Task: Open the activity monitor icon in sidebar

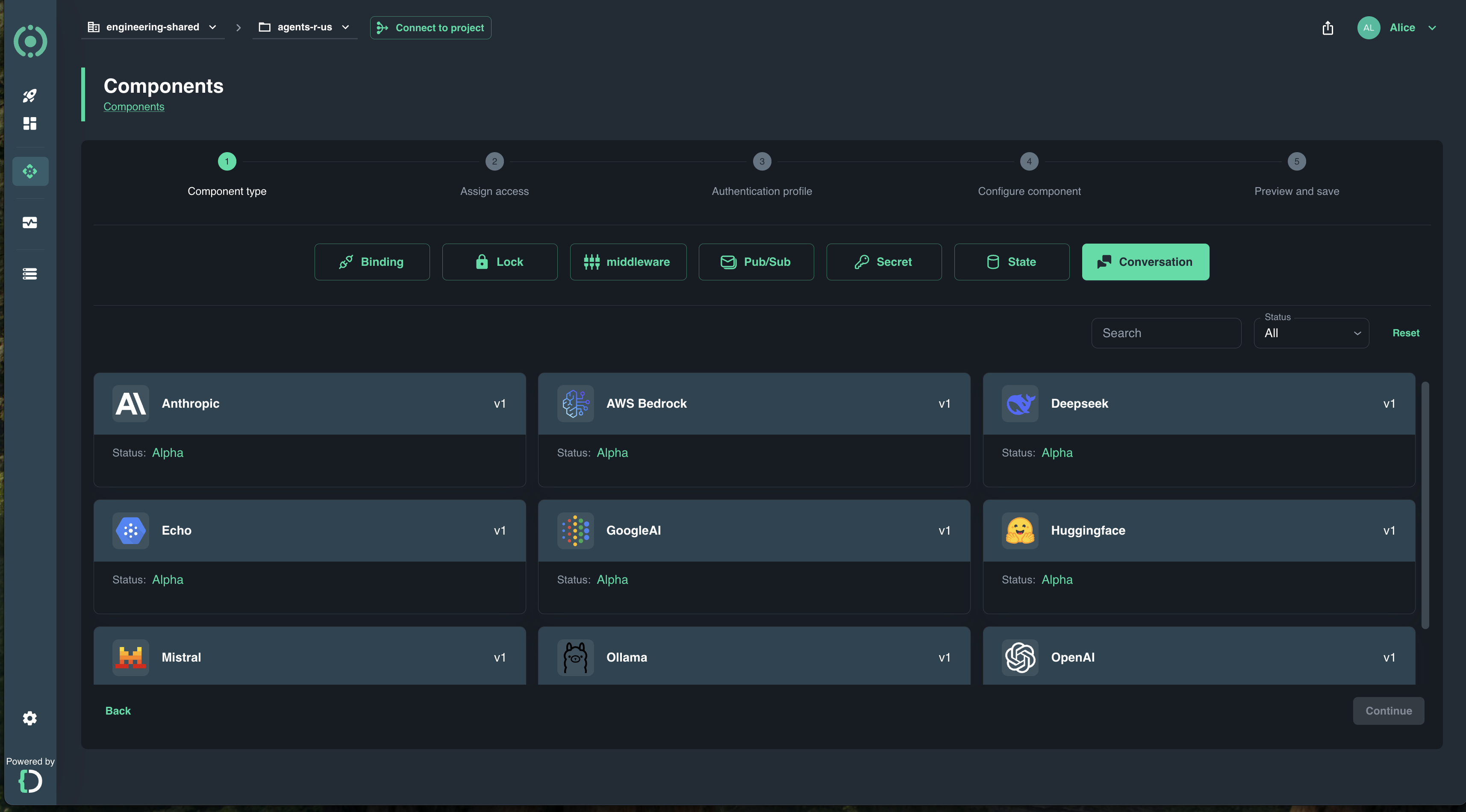Action: (x=29, y=223)
